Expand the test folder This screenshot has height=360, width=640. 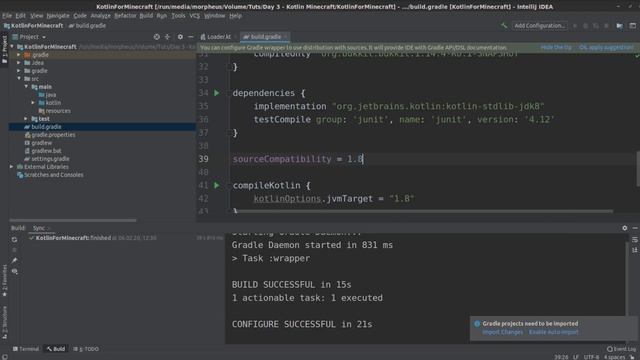(26, 119)
